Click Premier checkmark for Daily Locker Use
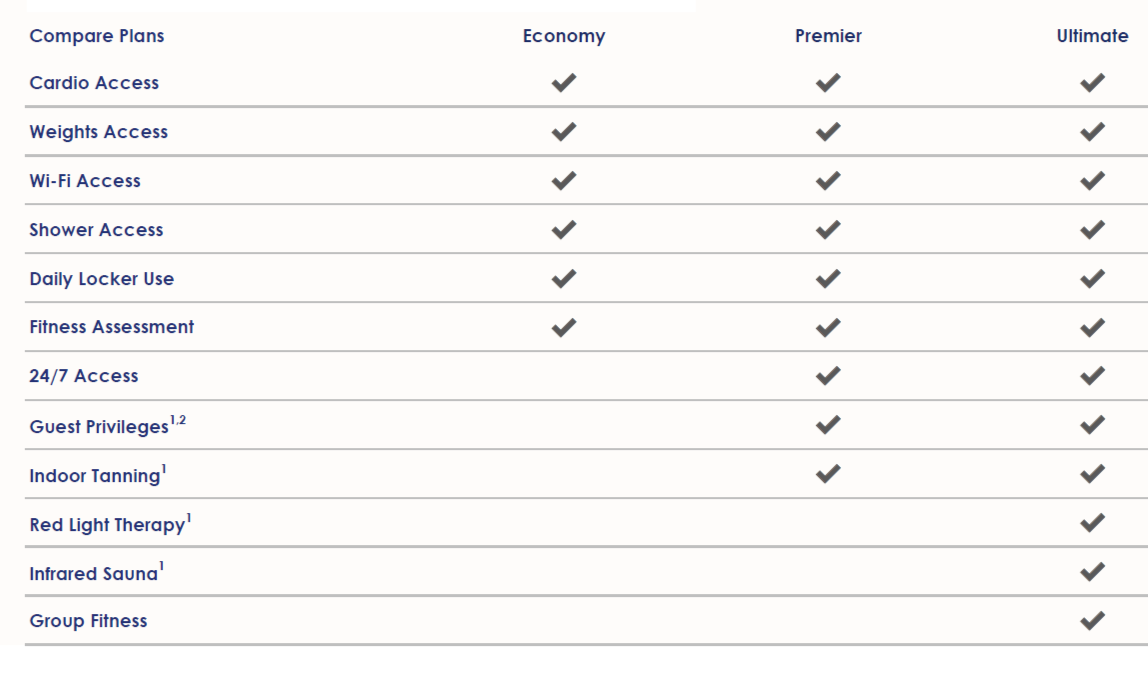This screenshot has height=686, width=1148. tap(828, 279)
